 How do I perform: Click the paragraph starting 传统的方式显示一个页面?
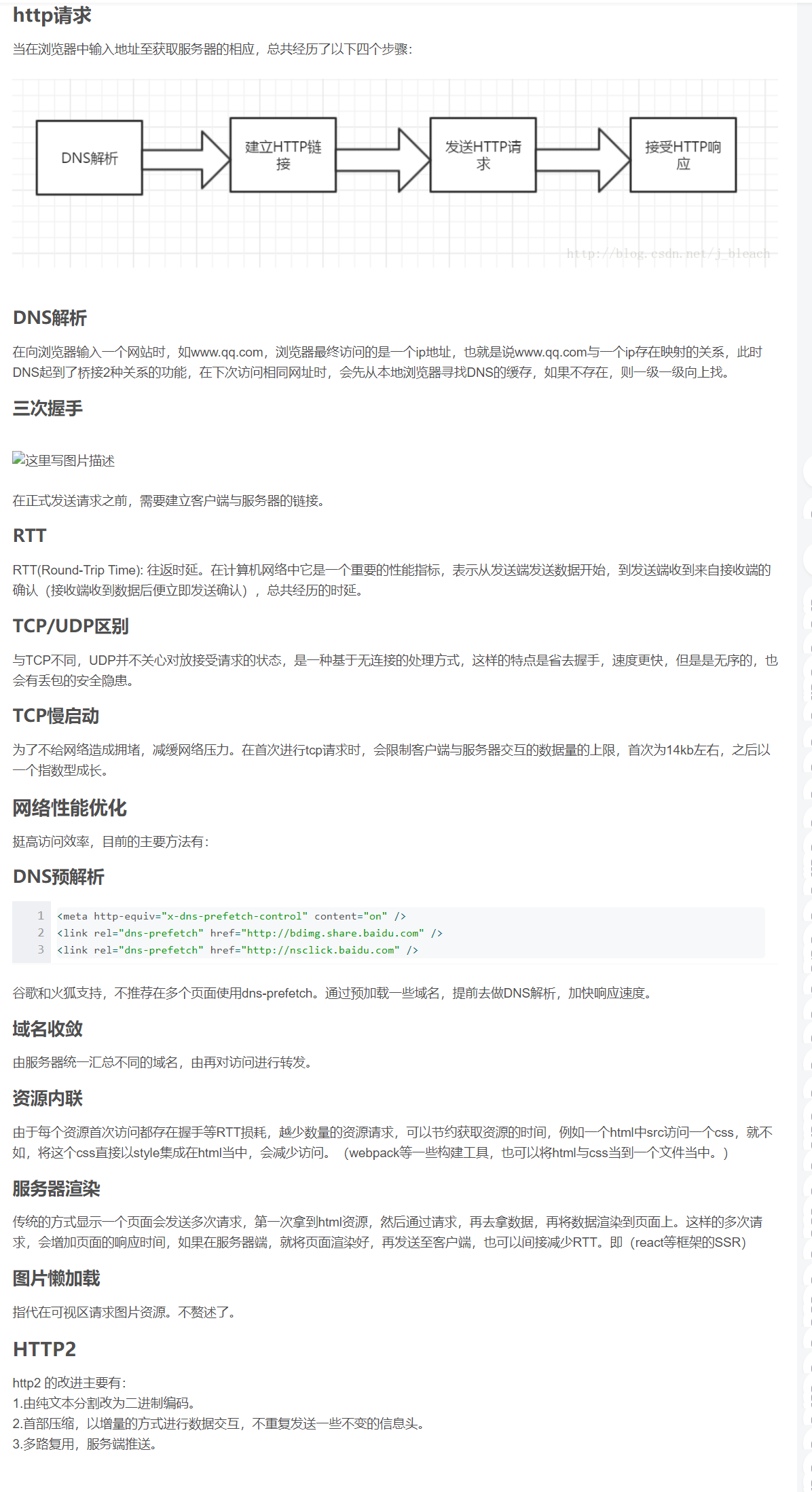[x=388, y=1232]
